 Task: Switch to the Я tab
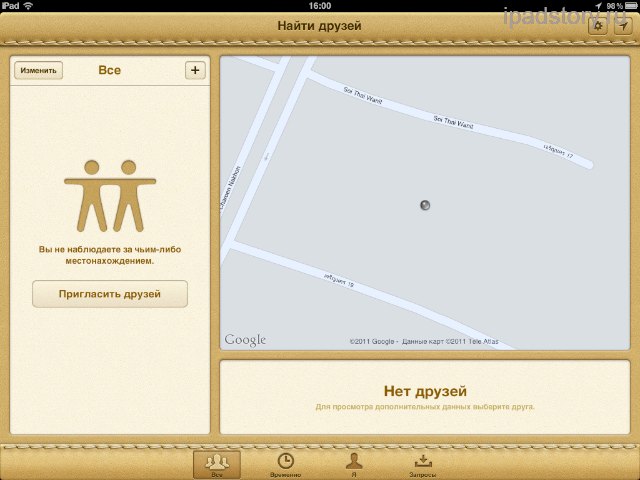[354, 464]
